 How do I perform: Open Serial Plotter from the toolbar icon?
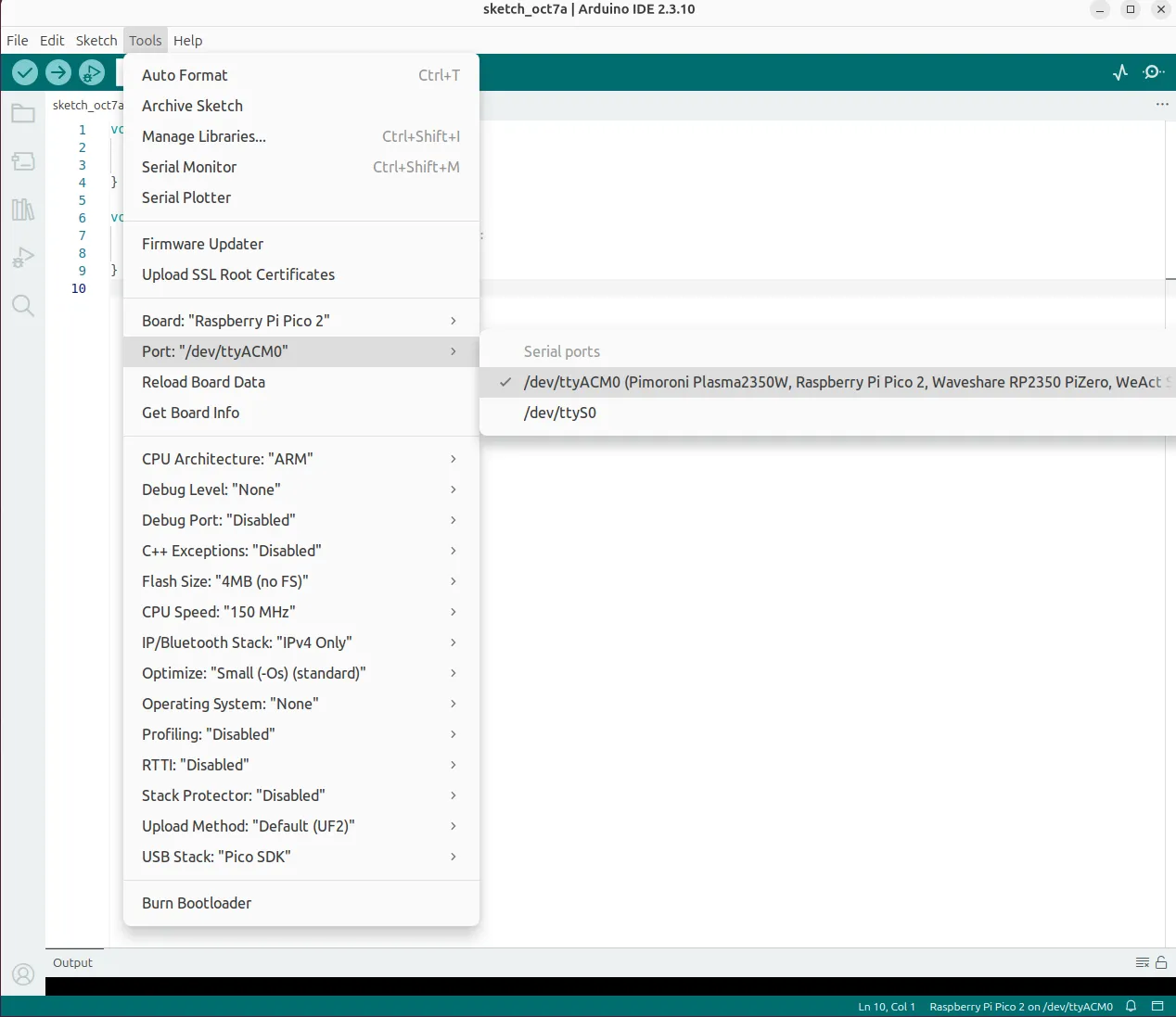coord(1120,72)
